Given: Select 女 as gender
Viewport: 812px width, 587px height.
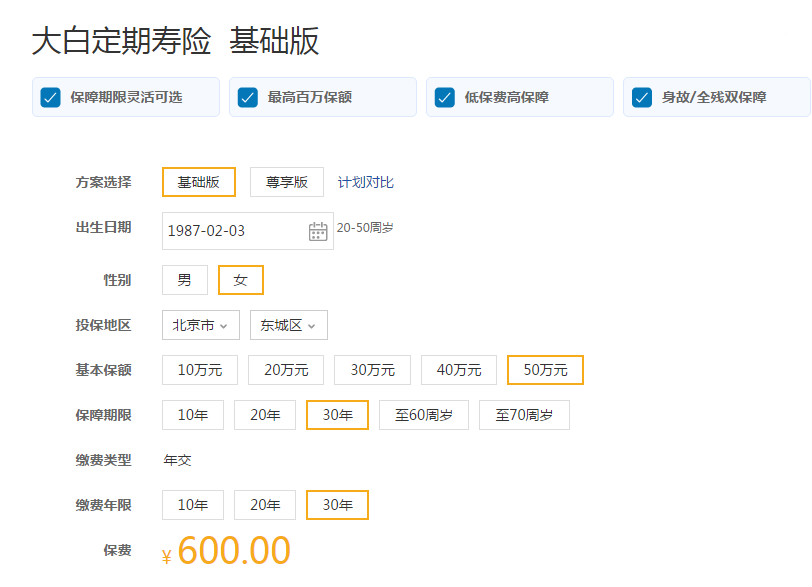Looking at the screenshot, I should 241,280.
